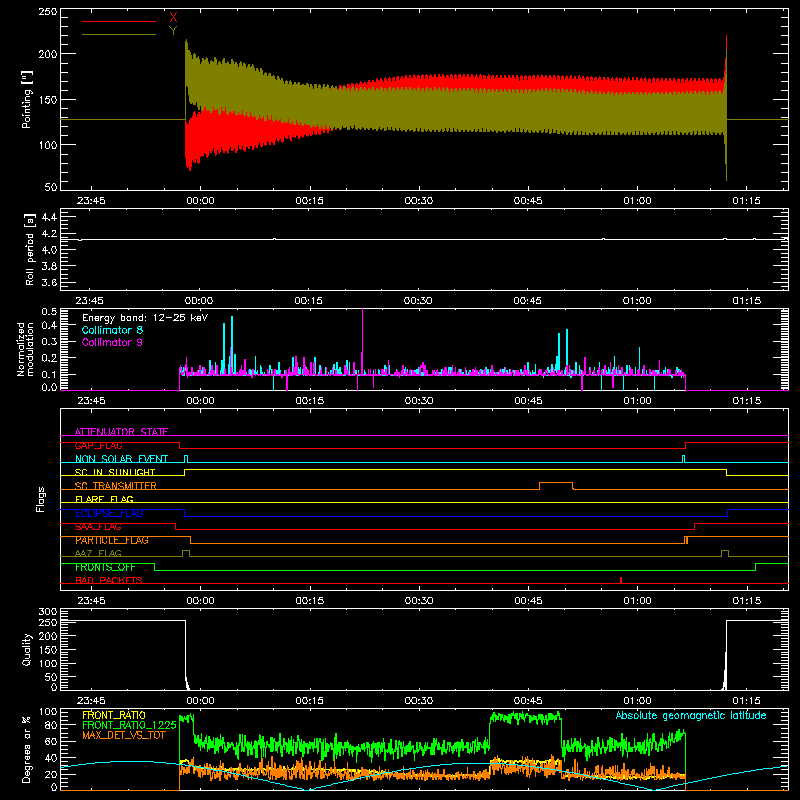
Task: Click the NON_SOLAR_EVENT flag label
Action: pos(121,459)
